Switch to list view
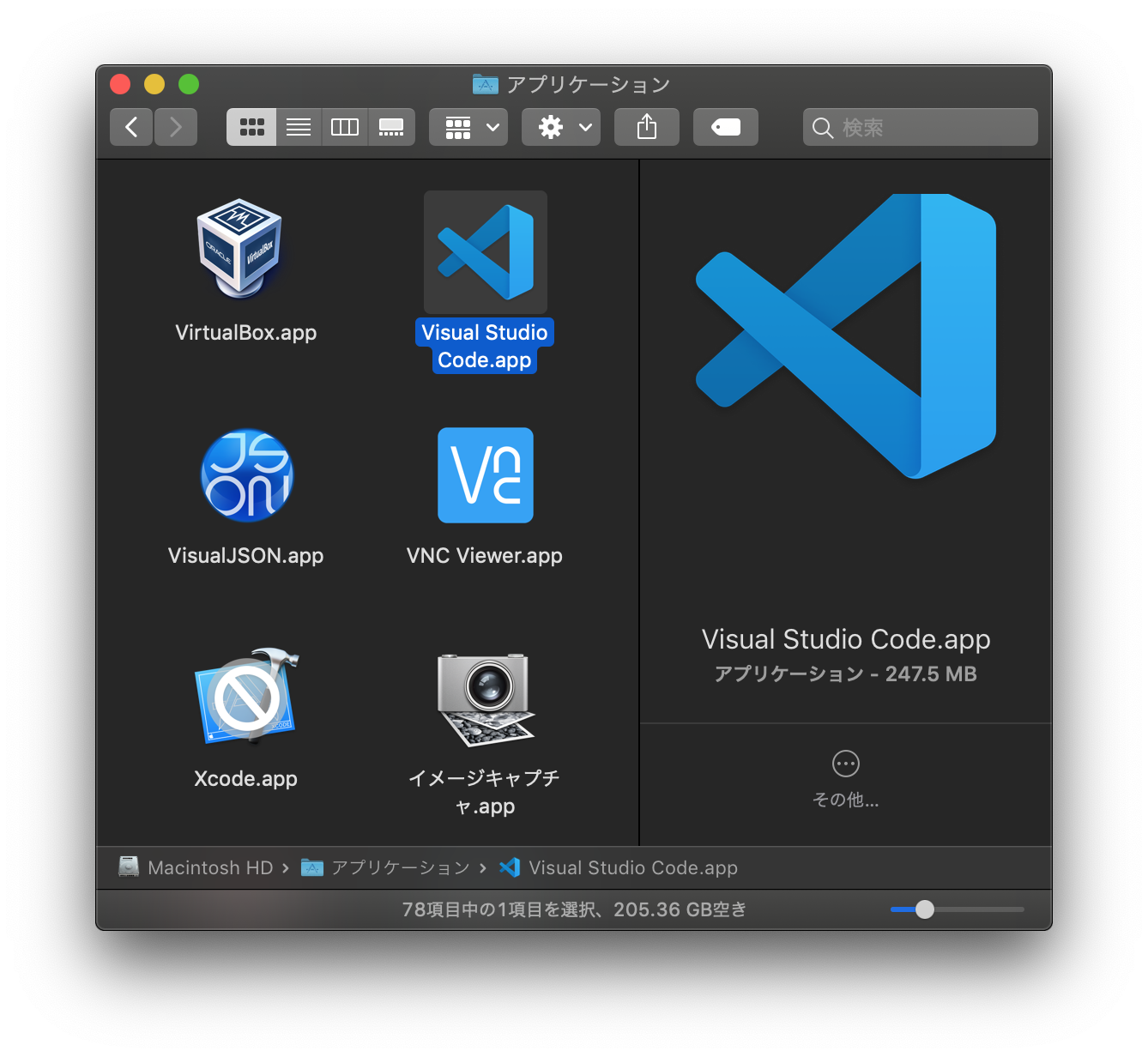Screen dimensions: 1148x1057 (299, 127)
